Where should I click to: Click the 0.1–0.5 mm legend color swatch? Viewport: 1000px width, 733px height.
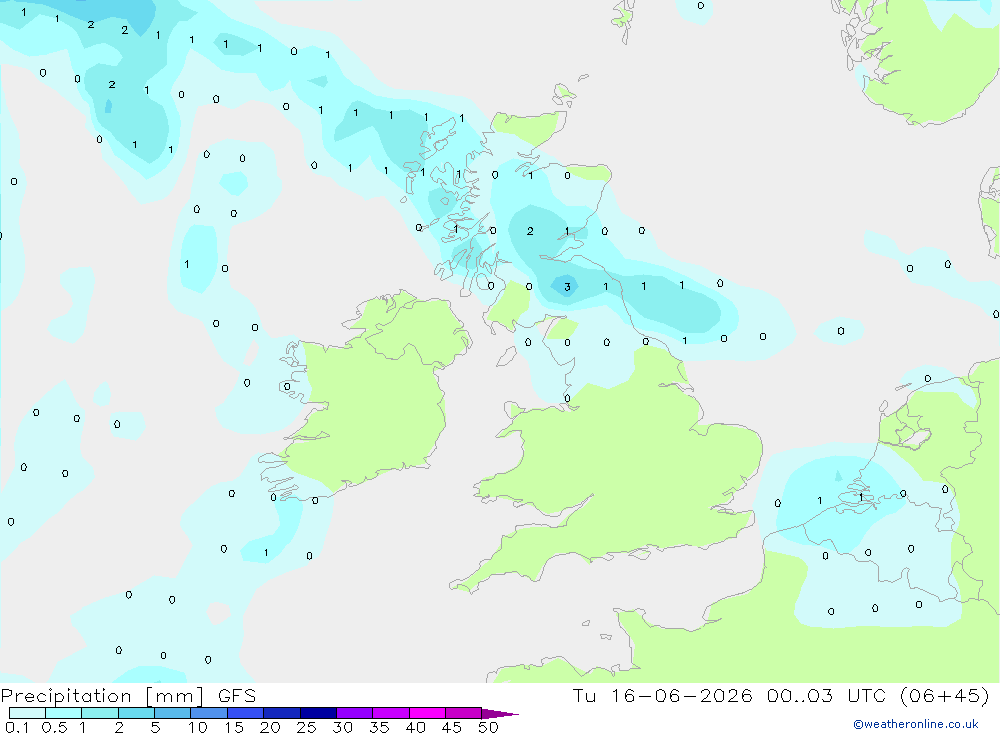click(x=27, y=713)
